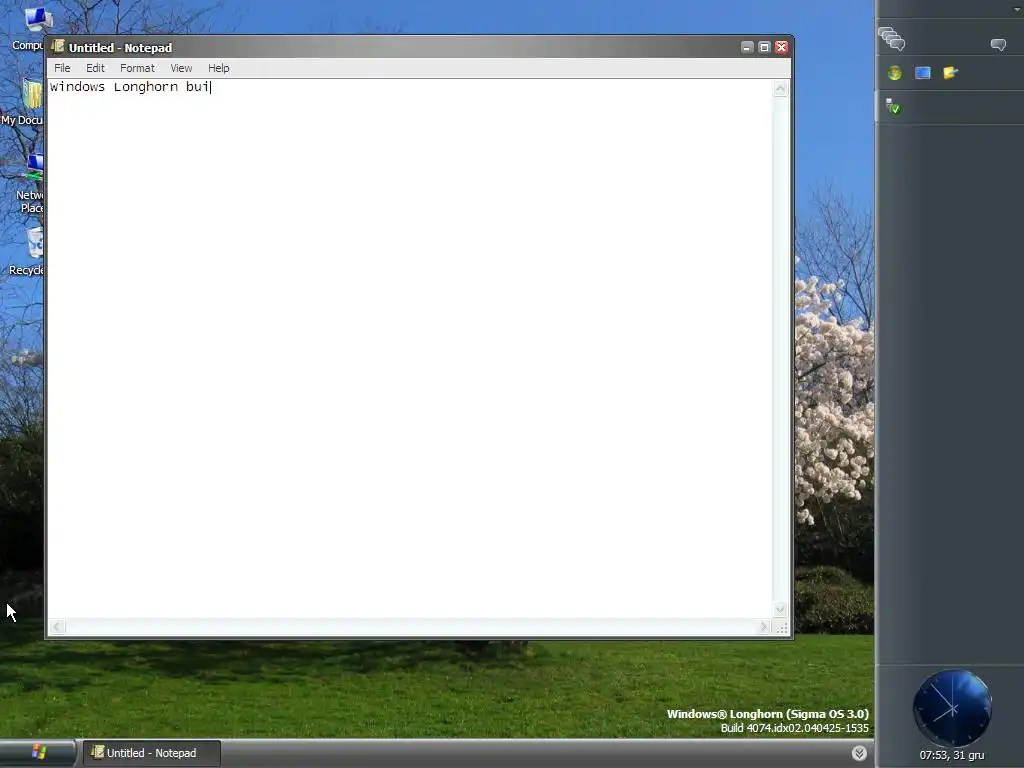The height and width of the screenshot is (768, 1024).
Task: Click the single chat bubble sidebar icon
Action: [998, 44]
